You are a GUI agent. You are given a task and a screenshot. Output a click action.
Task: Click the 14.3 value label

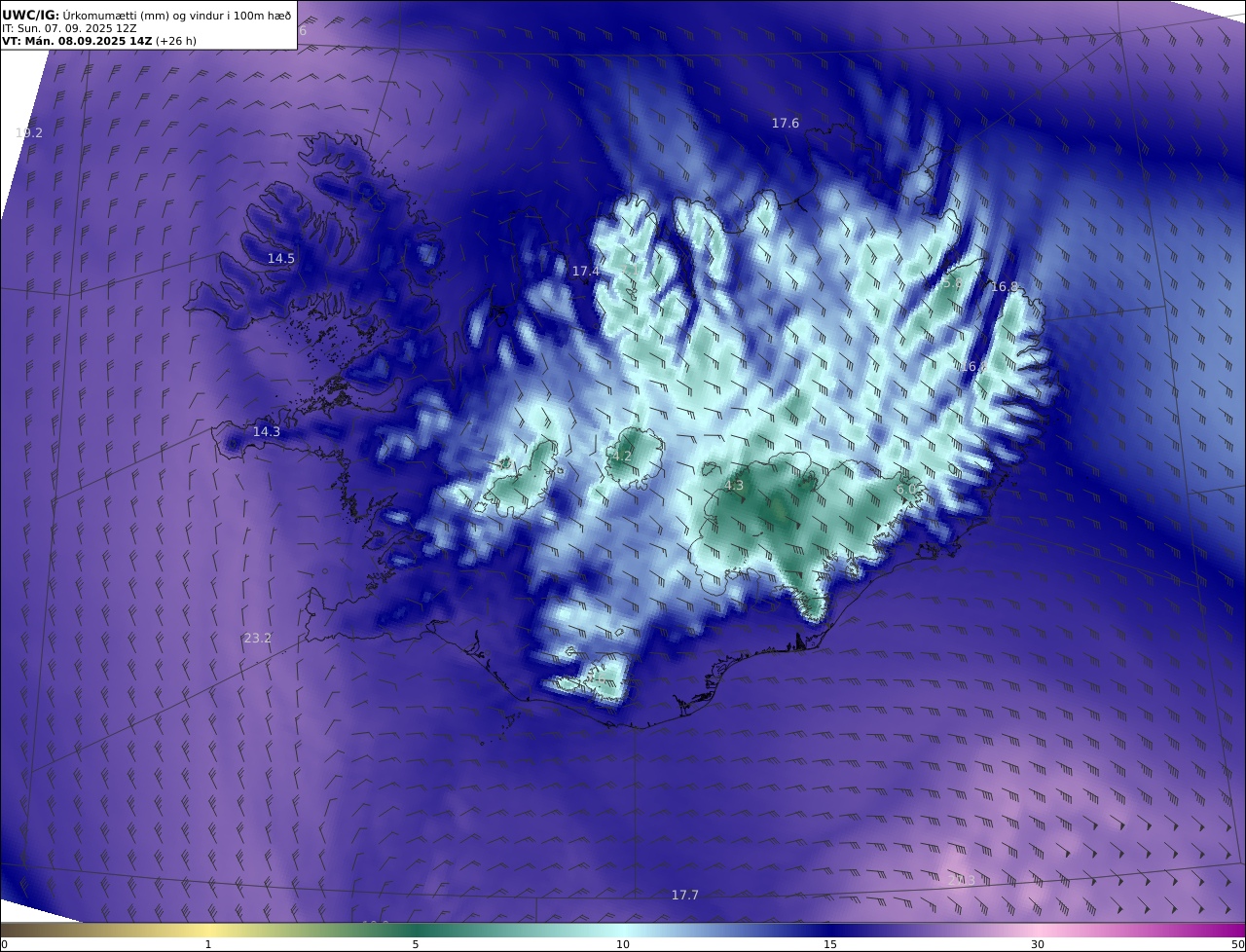[267, 431]
